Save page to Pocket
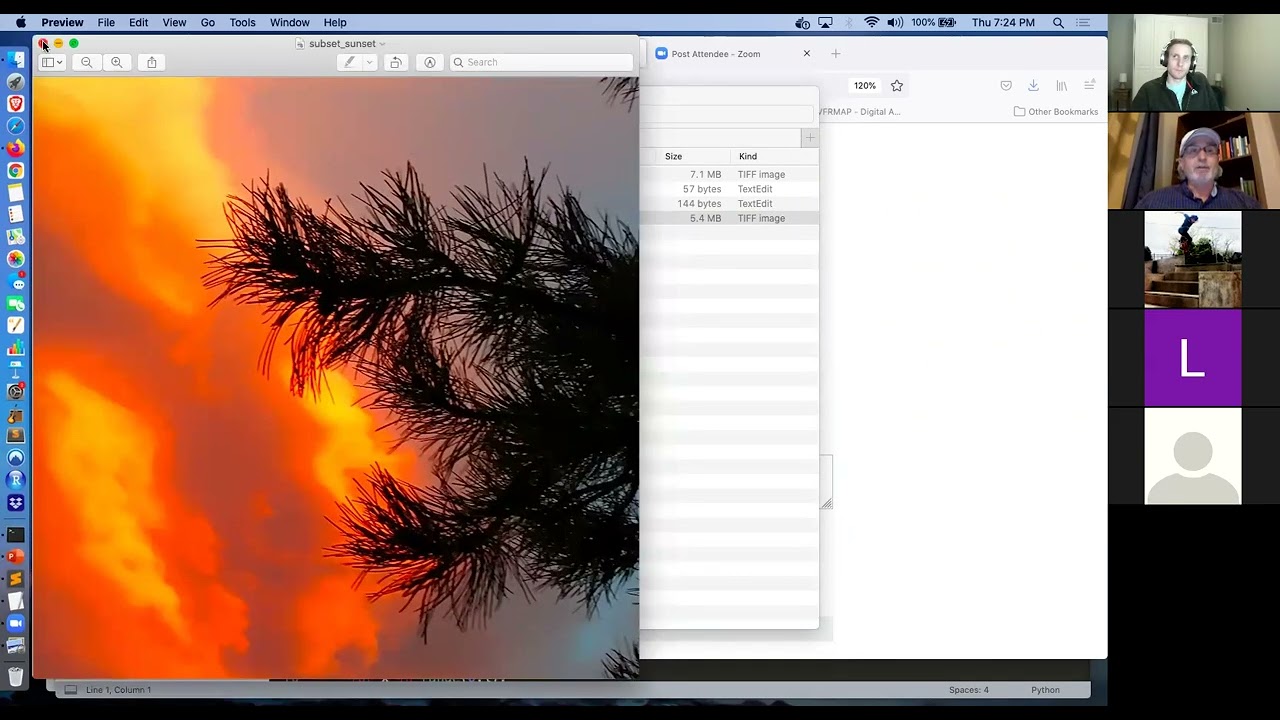 [1006, 86]
